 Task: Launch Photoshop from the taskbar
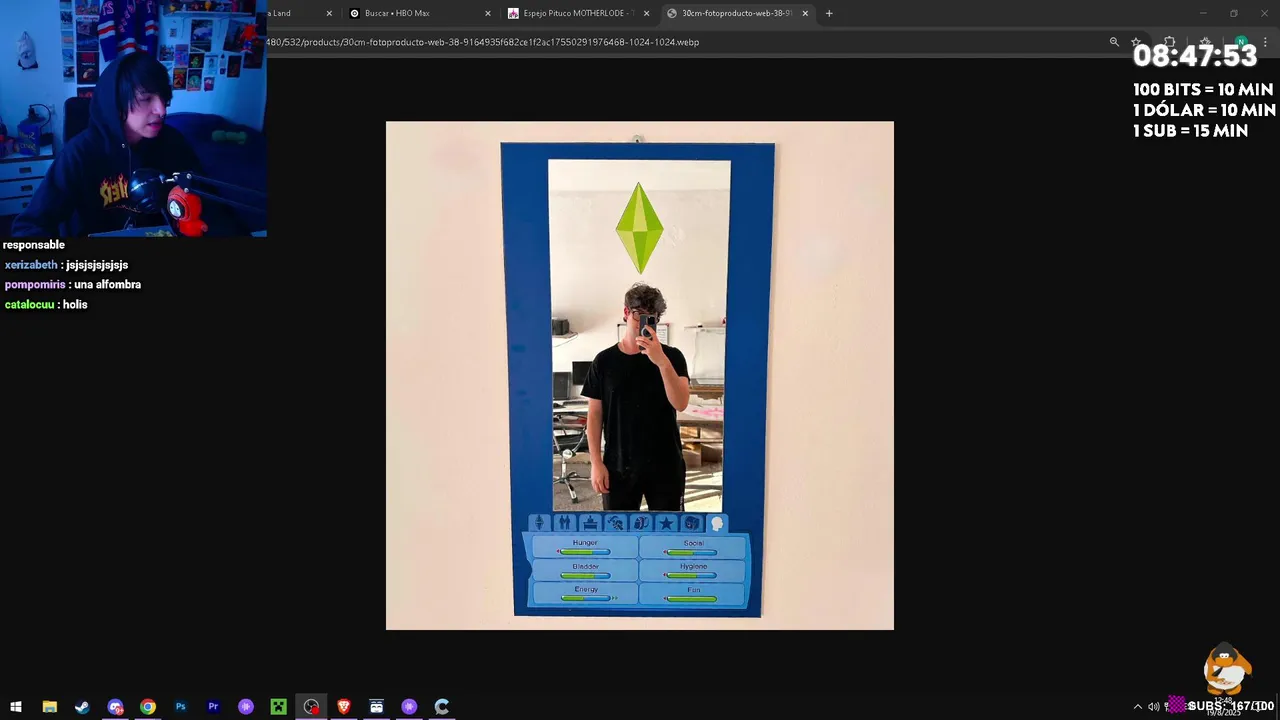(x=180, y=707)
